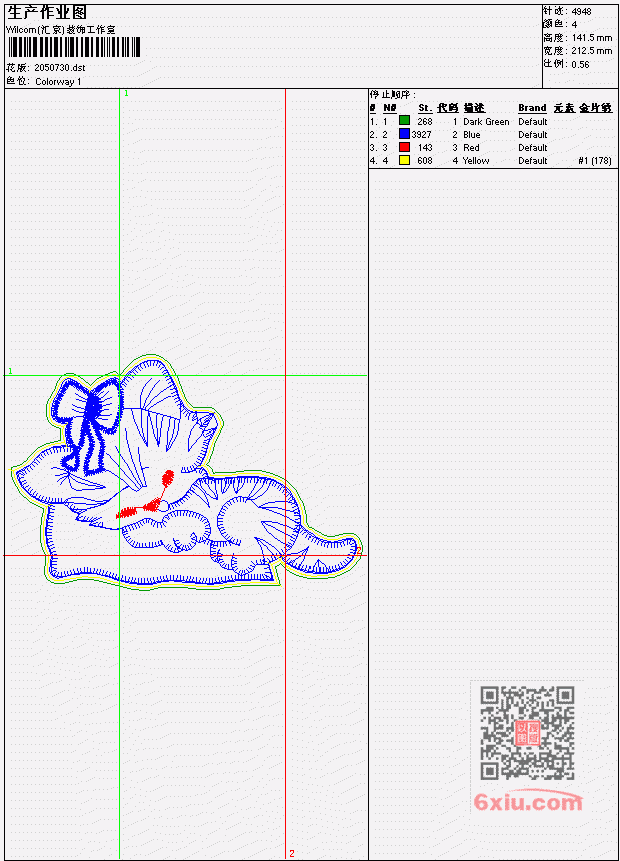Click stitch count 268 in Dark Green row
620x861 pixels.
point(424,122)
